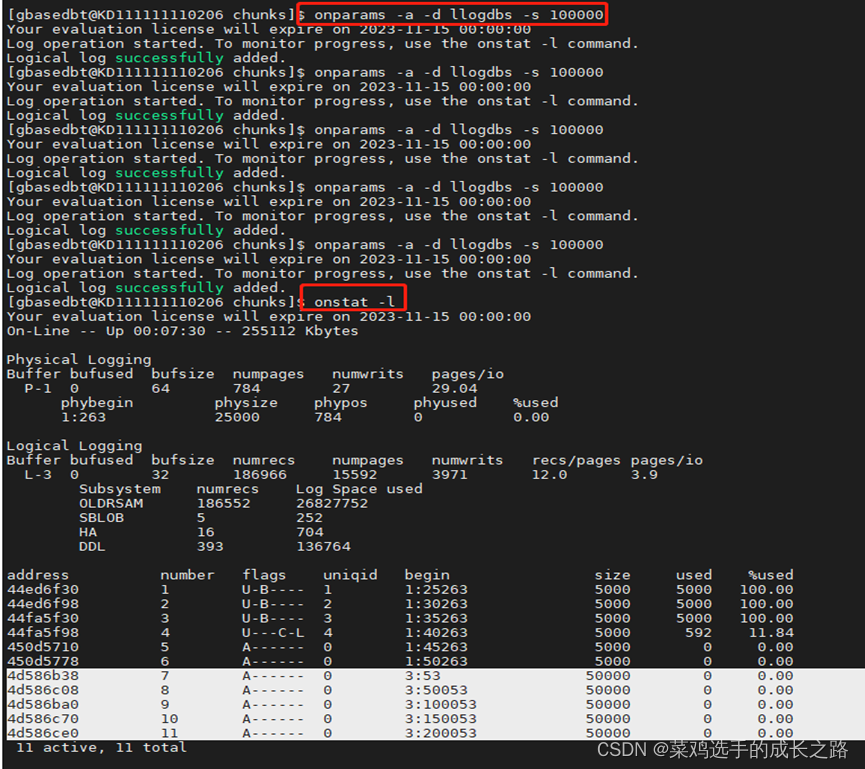Viewport: 865px width, 769px height.
Task: Click address 450d5778 entry
Action: 43,661
